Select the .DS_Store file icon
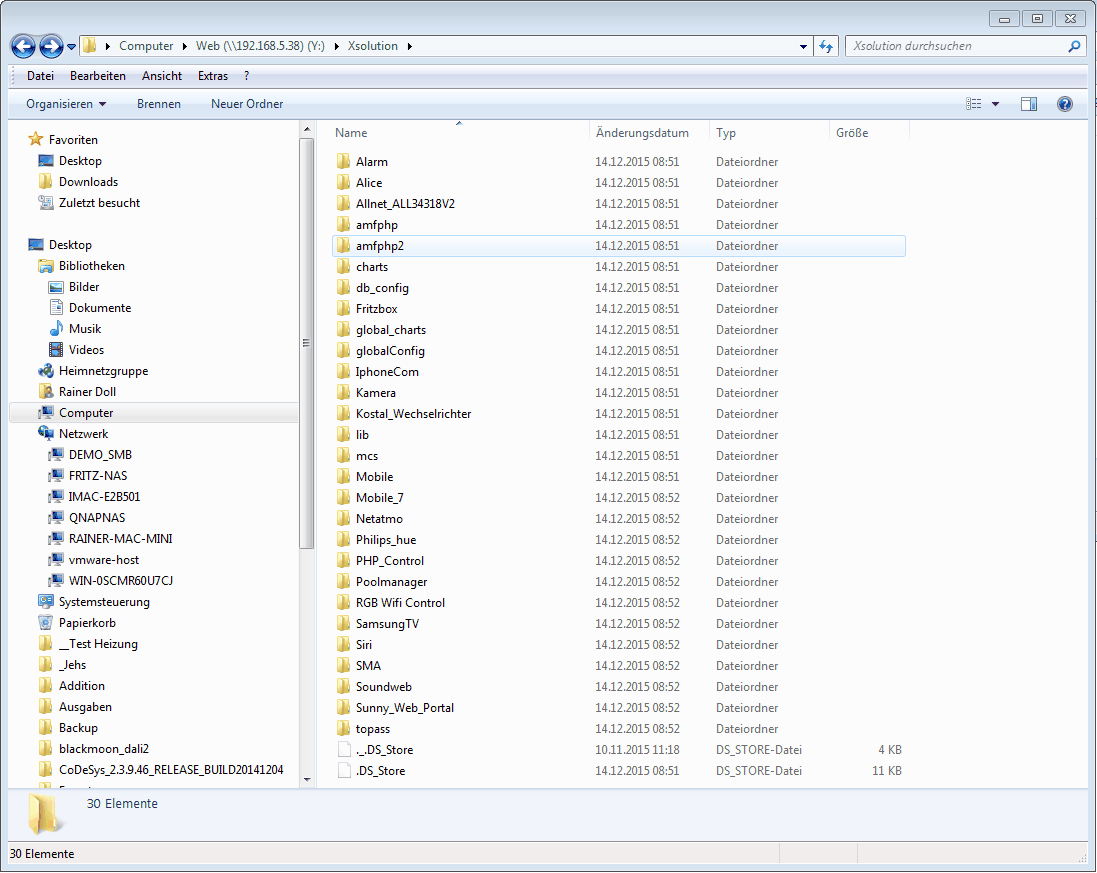The width and height of the screenshot is (1097, 873). point(344,771)
